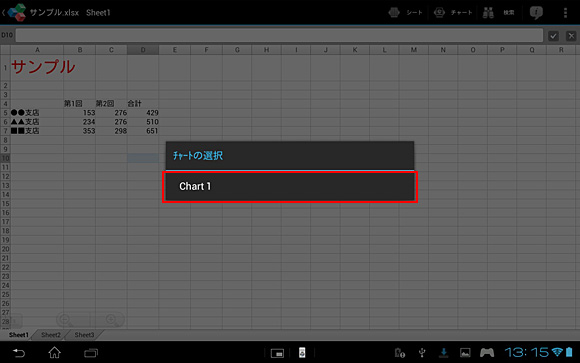580x363 pixels.
Task: Switch to Sheet3 tab
Action: [x=84, y=335]
